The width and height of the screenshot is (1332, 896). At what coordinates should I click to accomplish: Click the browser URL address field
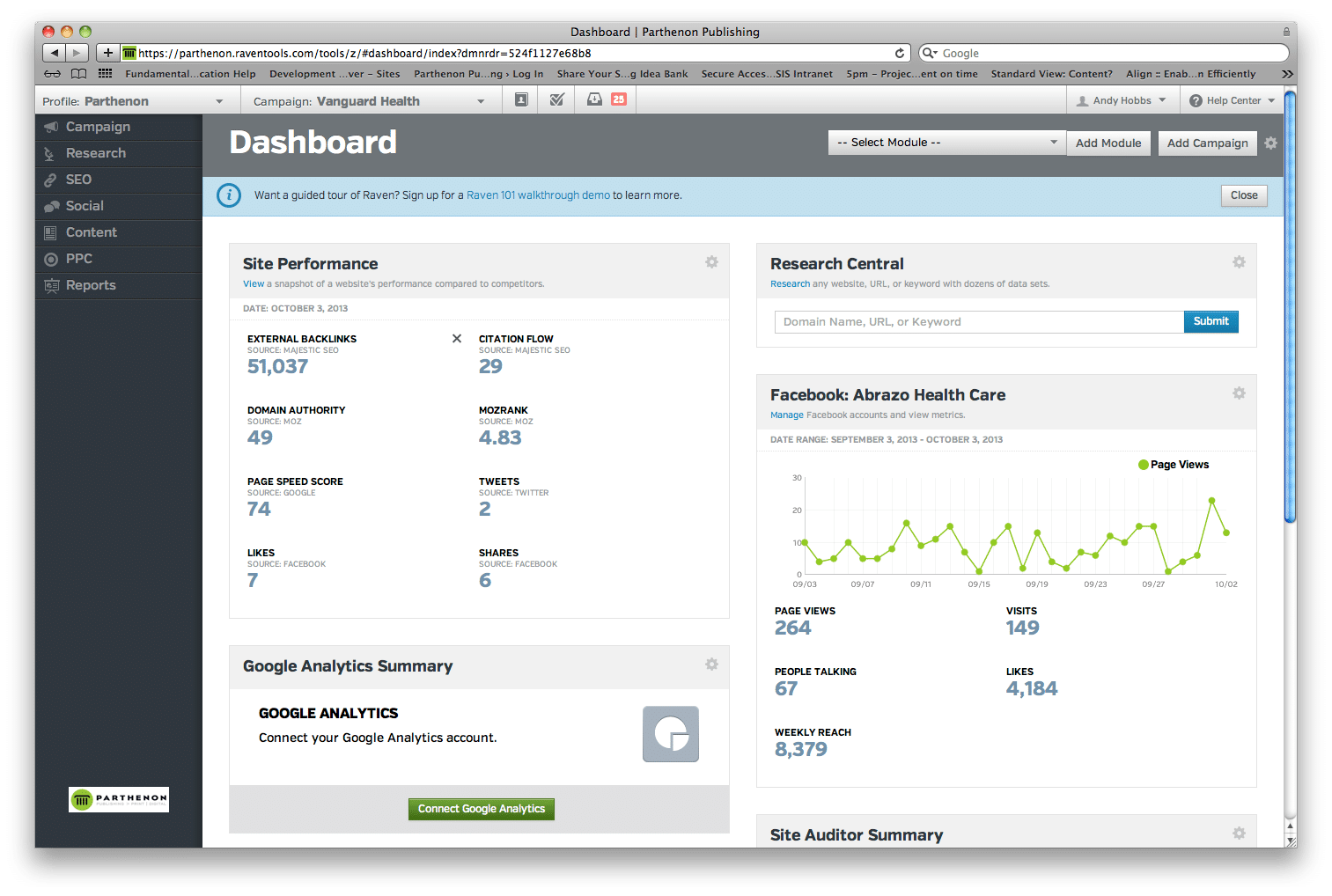pos(515,53)
